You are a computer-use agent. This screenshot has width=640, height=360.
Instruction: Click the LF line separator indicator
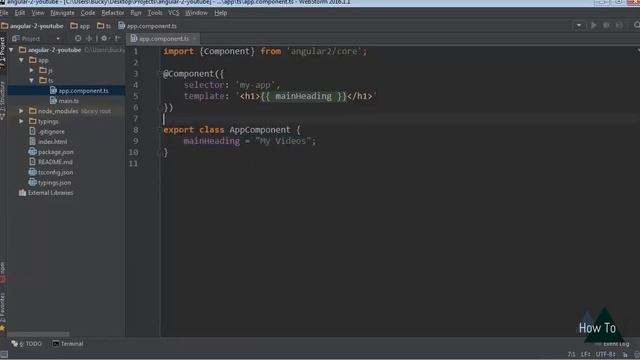coord(586,354)
